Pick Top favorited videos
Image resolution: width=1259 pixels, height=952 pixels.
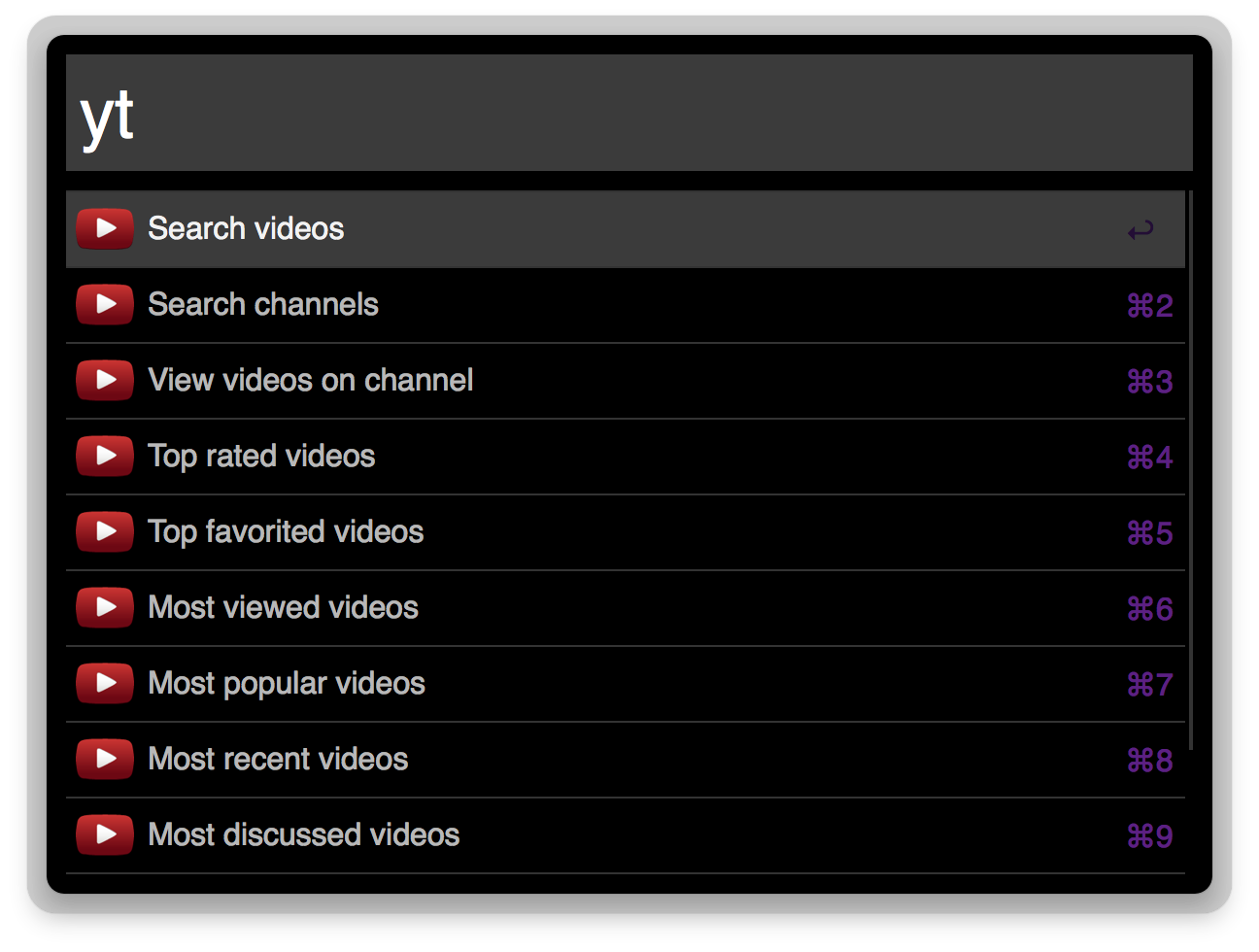click(x=626, y=532)
